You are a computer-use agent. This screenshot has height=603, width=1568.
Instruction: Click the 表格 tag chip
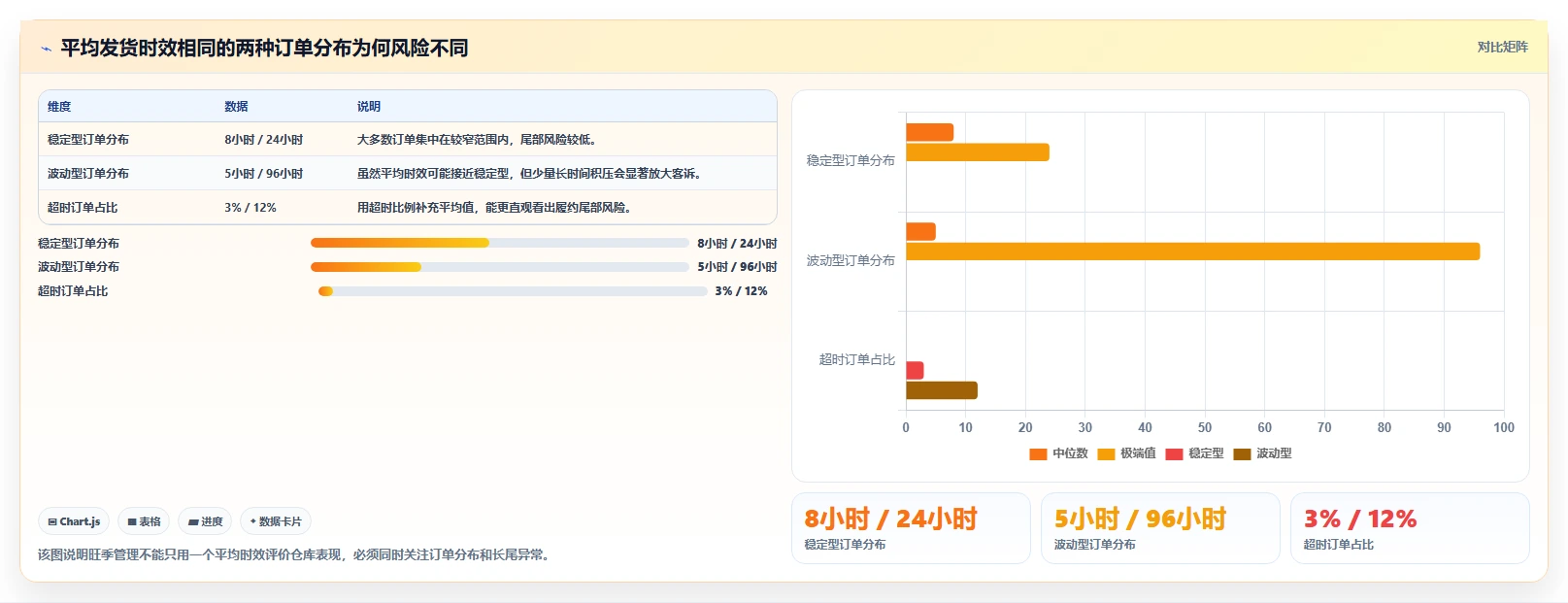(144, 521)
